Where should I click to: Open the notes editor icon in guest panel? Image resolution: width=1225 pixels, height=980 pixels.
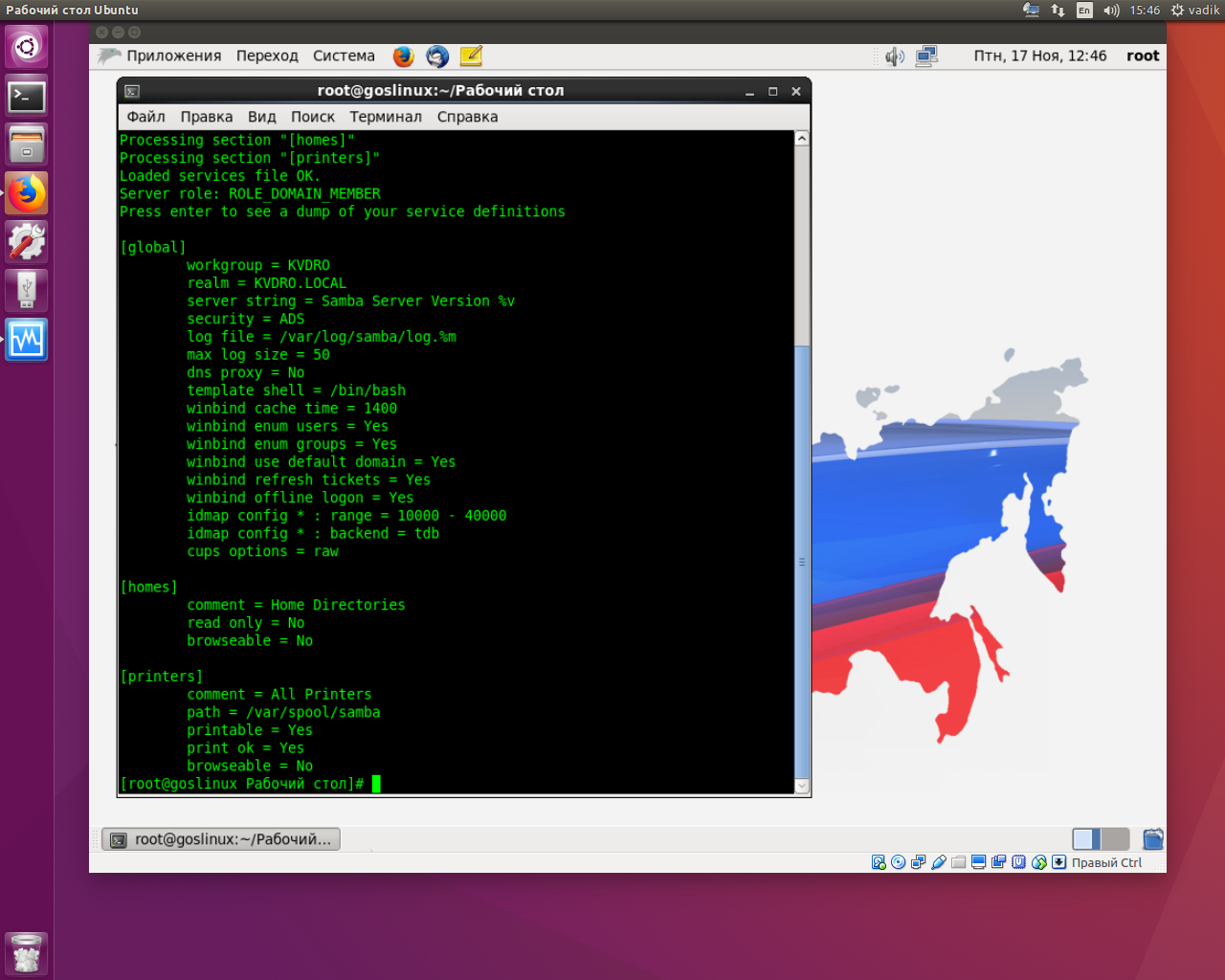[471, 56]
